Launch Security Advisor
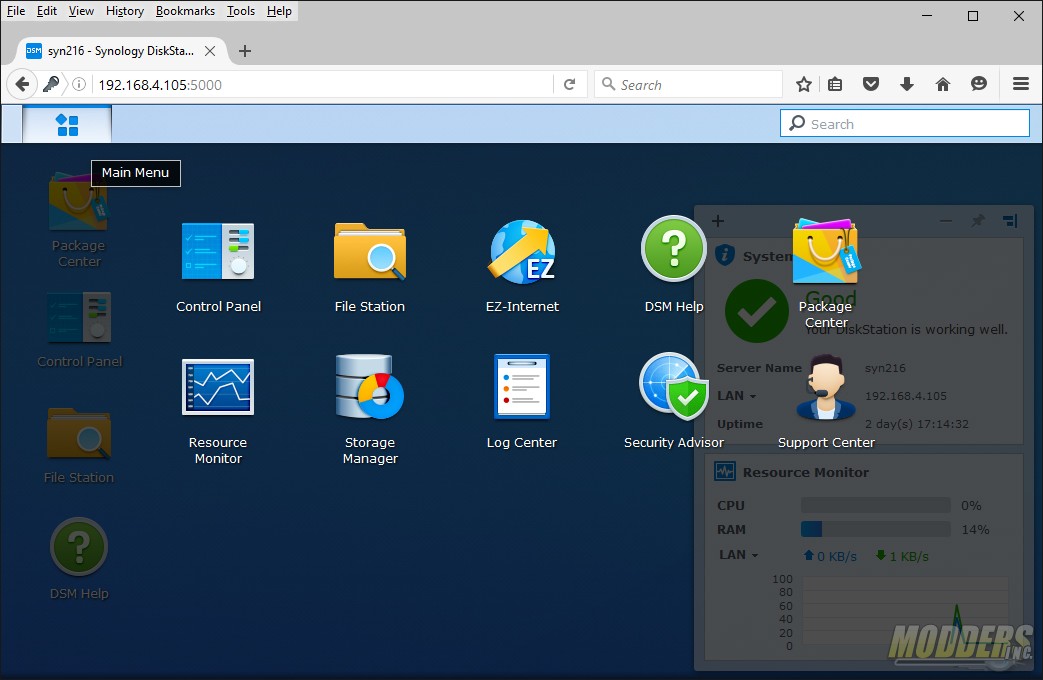 [x=673, y=401]
